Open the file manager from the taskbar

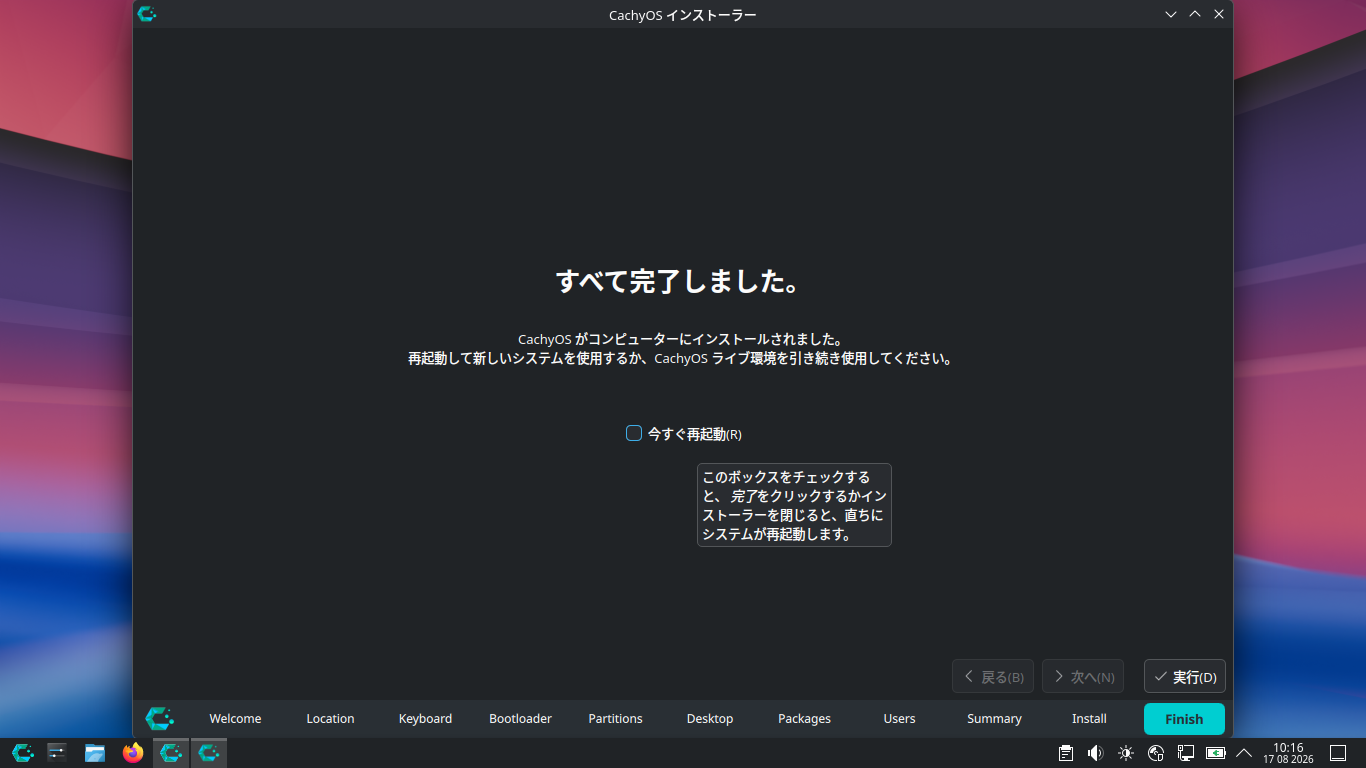[95, 753]
